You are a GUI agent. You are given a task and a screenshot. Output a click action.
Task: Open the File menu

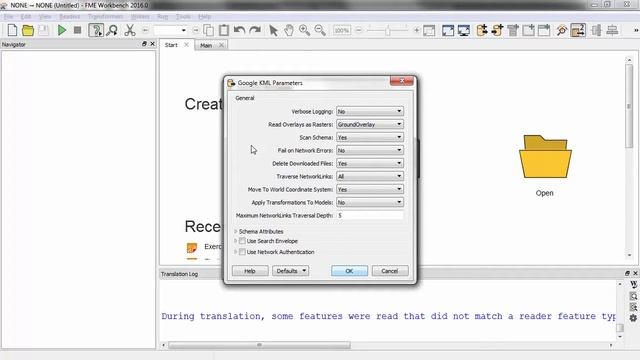tap(9, 16)
